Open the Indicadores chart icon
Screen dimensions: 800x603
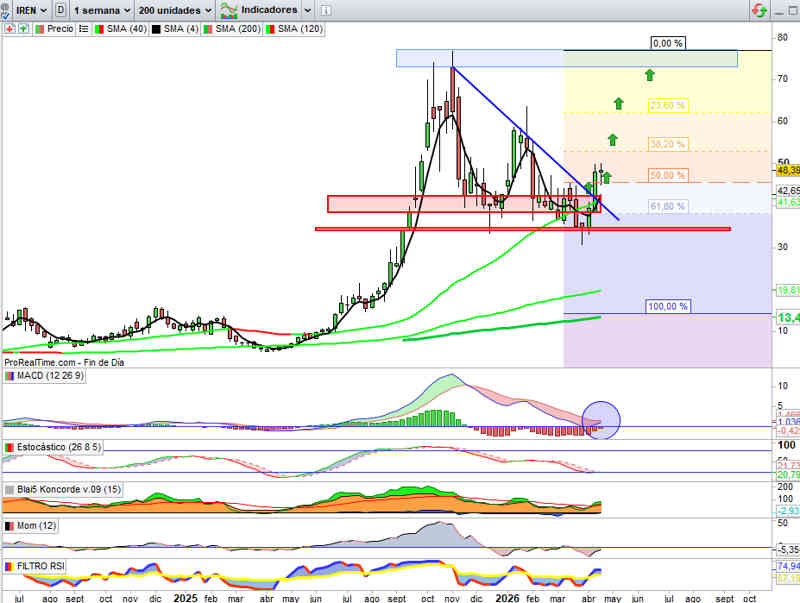[229, 10]
